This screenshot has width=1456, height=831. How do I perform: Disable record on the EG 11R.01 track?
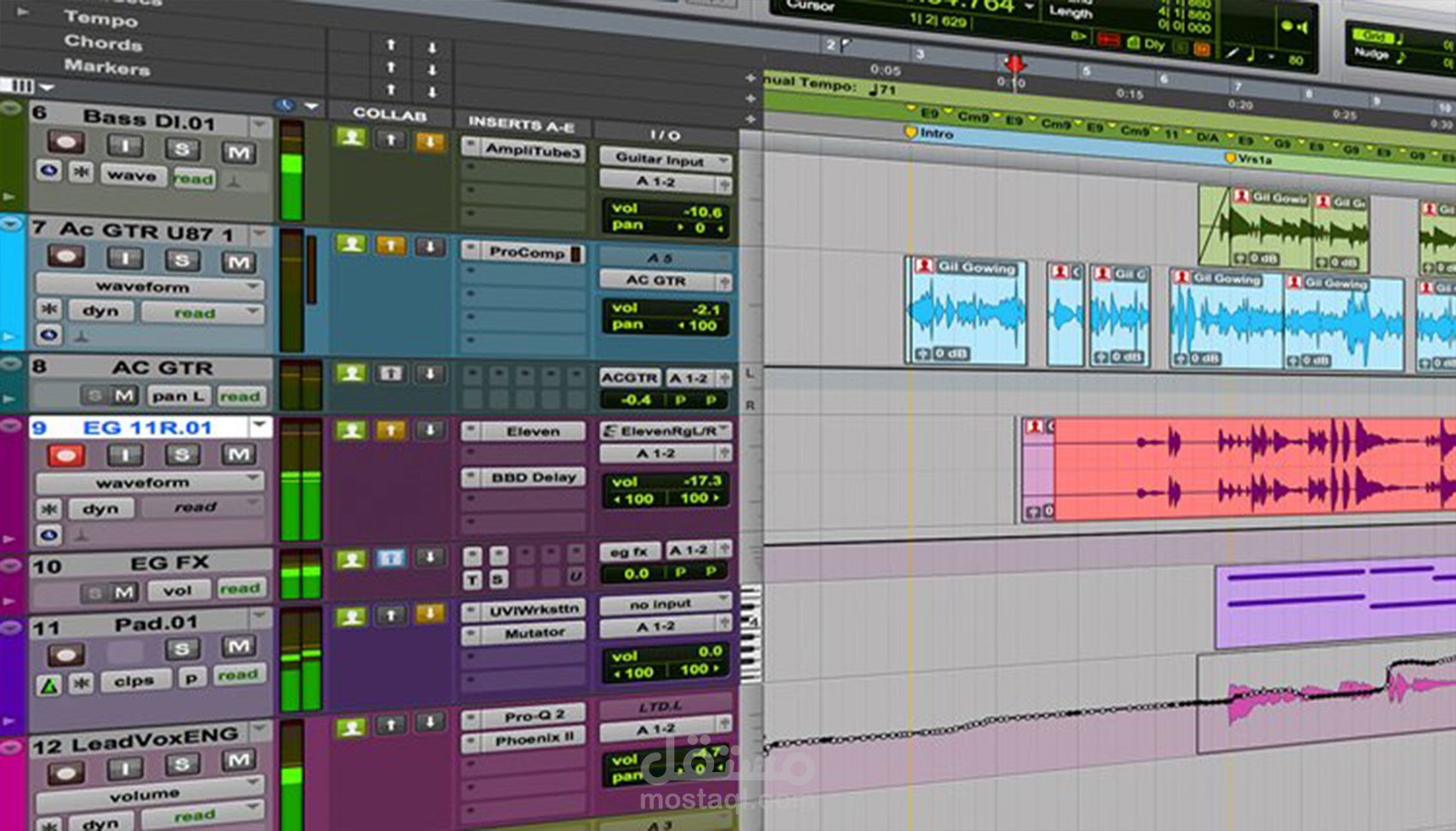[66, 454]
